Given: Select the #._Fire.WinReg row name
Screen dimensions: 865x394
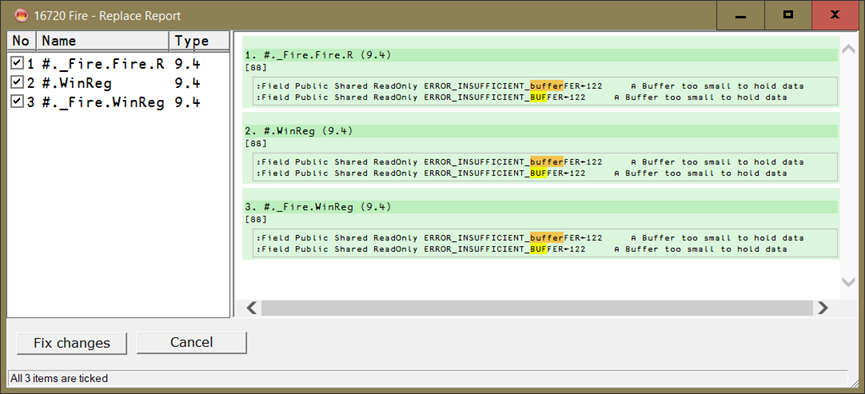Looking at the screenshot, I should click(x=103, y=103).
